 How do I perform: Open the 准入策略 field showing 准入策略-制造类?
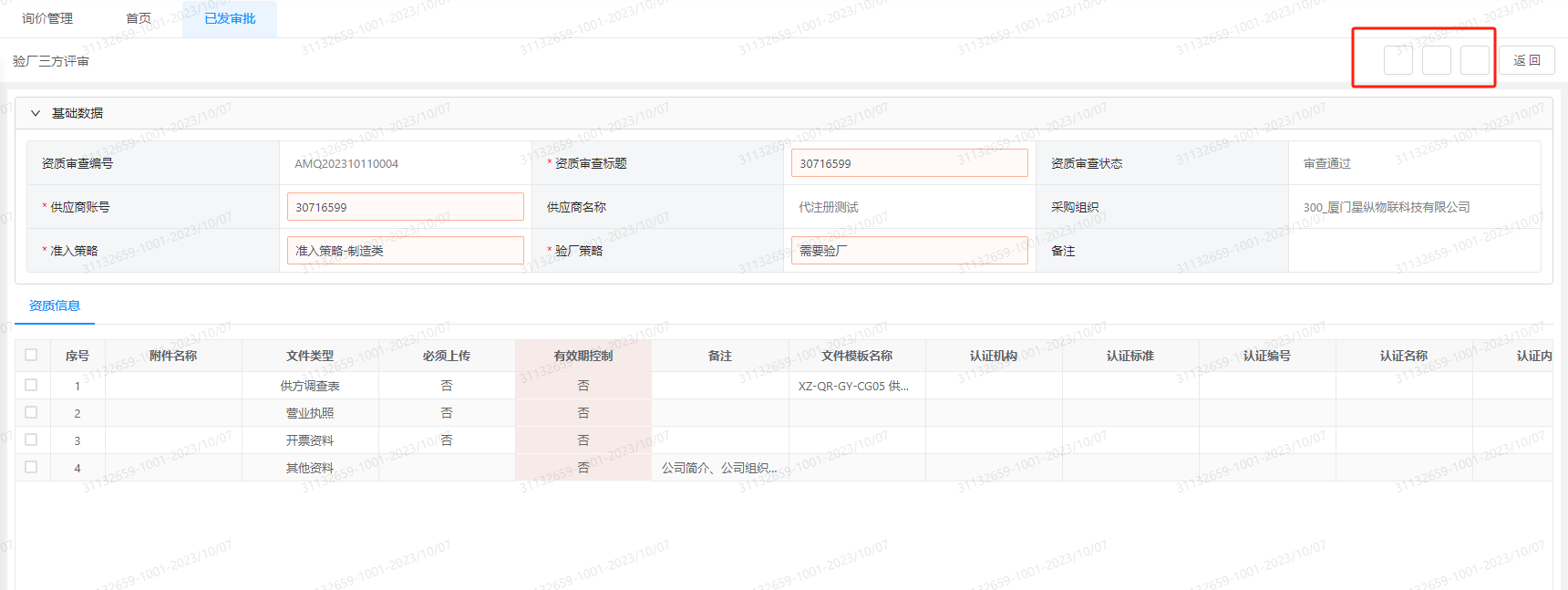[405, 251]
